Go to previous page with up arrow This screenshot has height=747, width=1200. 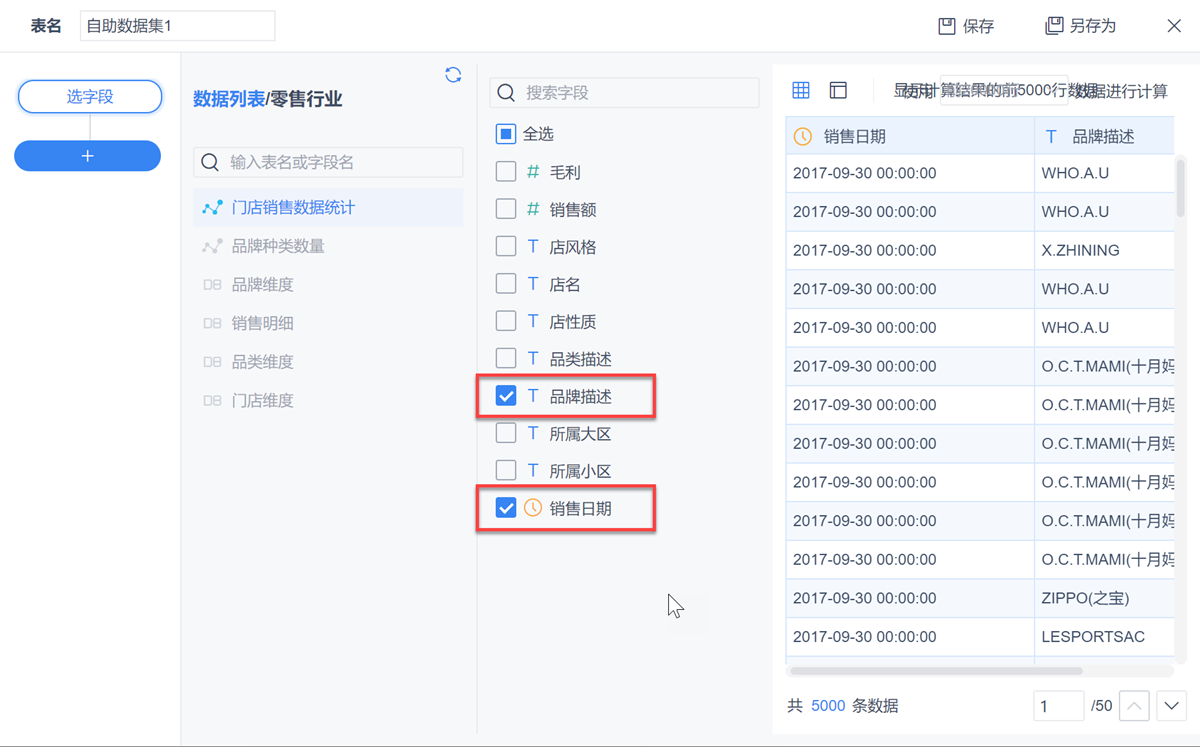(1133, 706)
